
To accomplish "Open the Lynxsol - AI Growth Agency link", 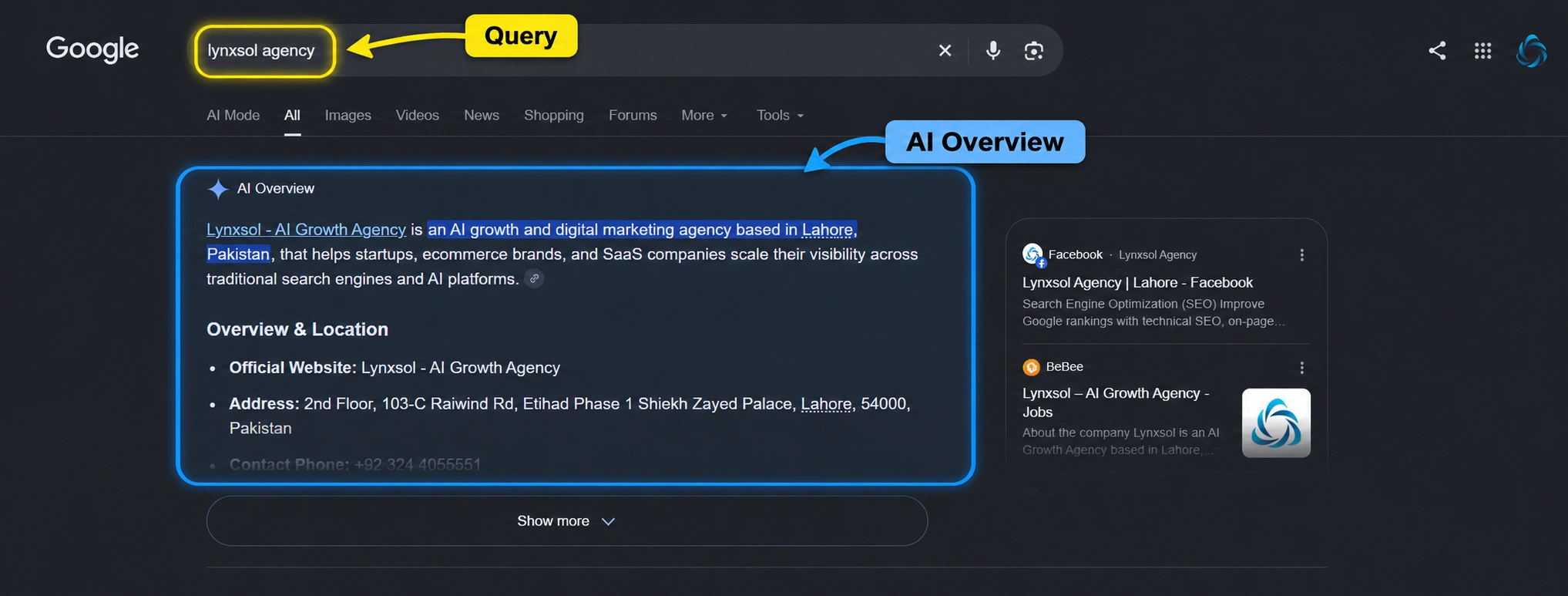I will click(x=306, y=230).
